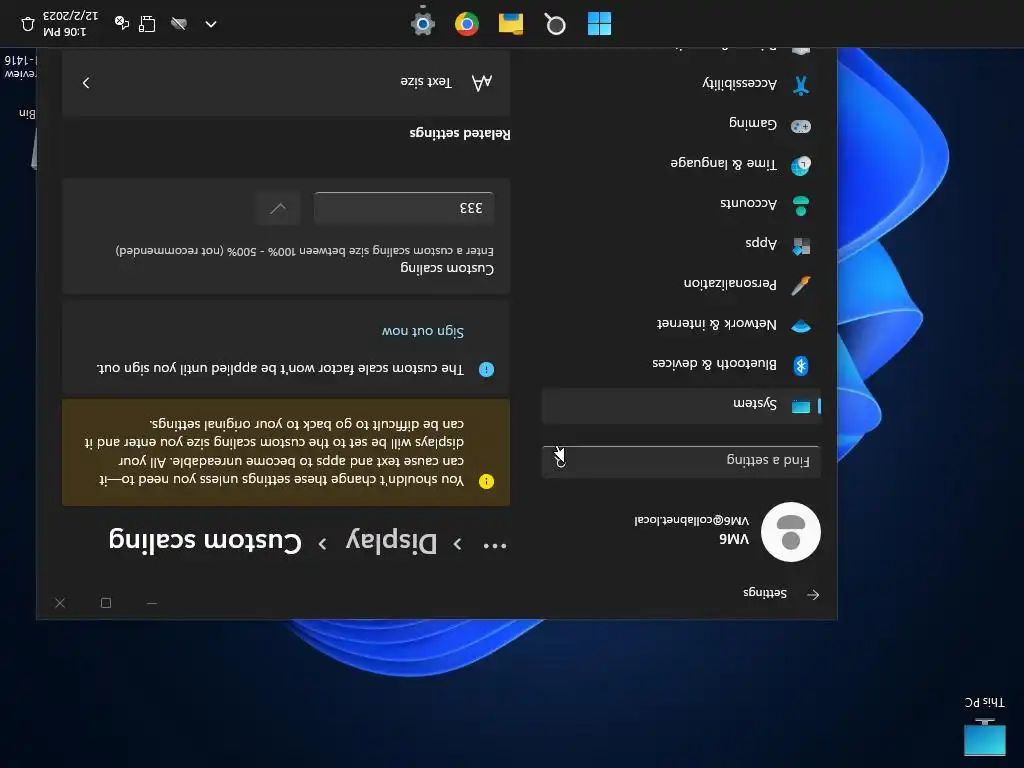Click the Settings gear taskbar icon
Image resolution: width=1024 pixels, height=768 pixels.
coord(423,24)
